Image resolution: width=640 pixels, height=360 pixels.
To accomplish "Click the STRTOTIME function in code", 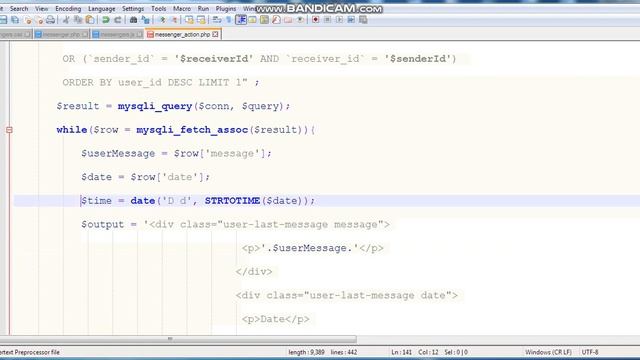I will 232,201.
